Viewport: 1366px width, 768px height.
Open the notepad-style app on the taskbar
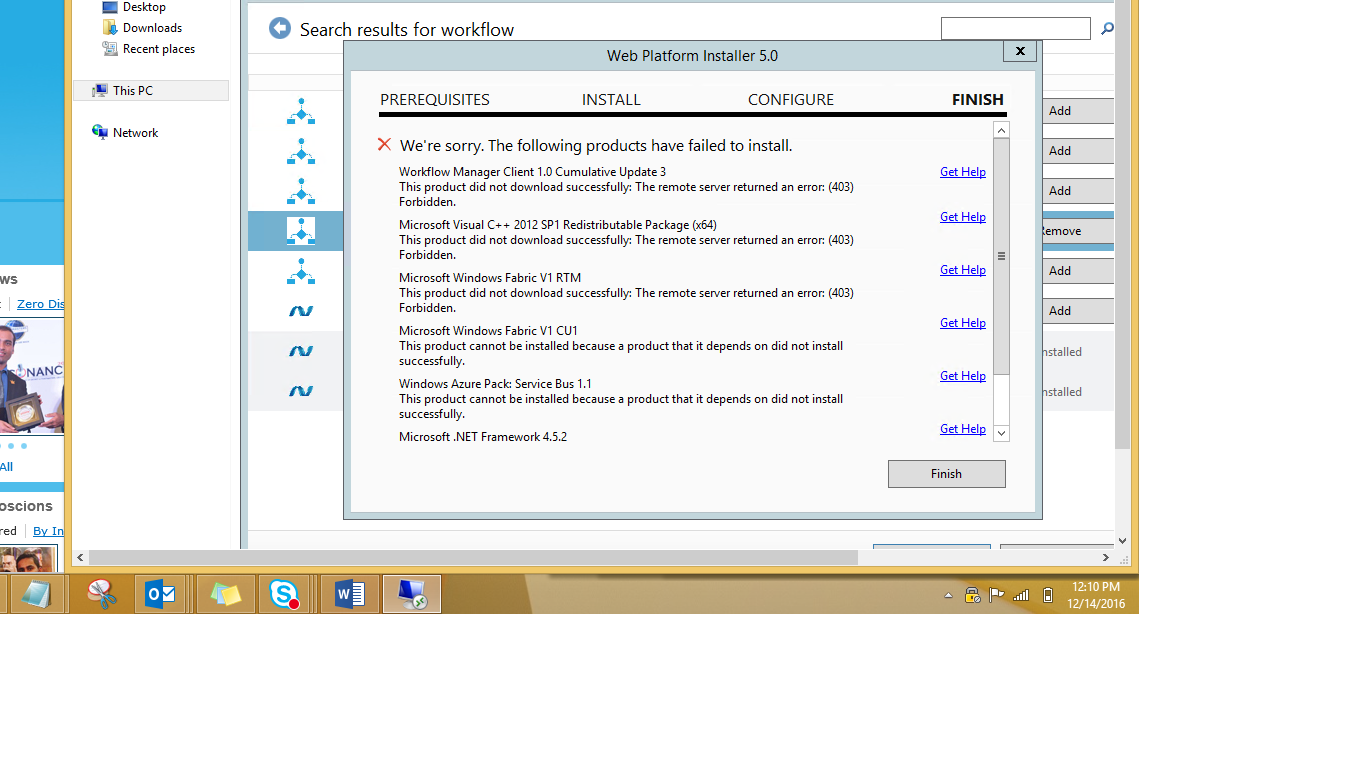[37, 594]
